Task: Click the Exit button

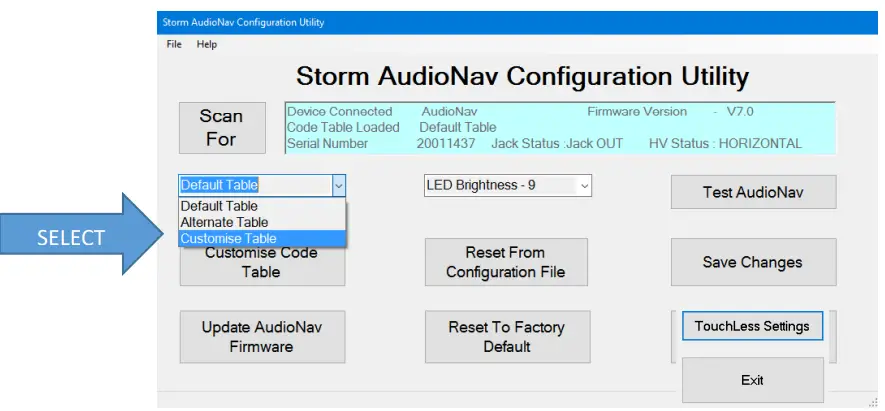Action: [x=752, y=380]
